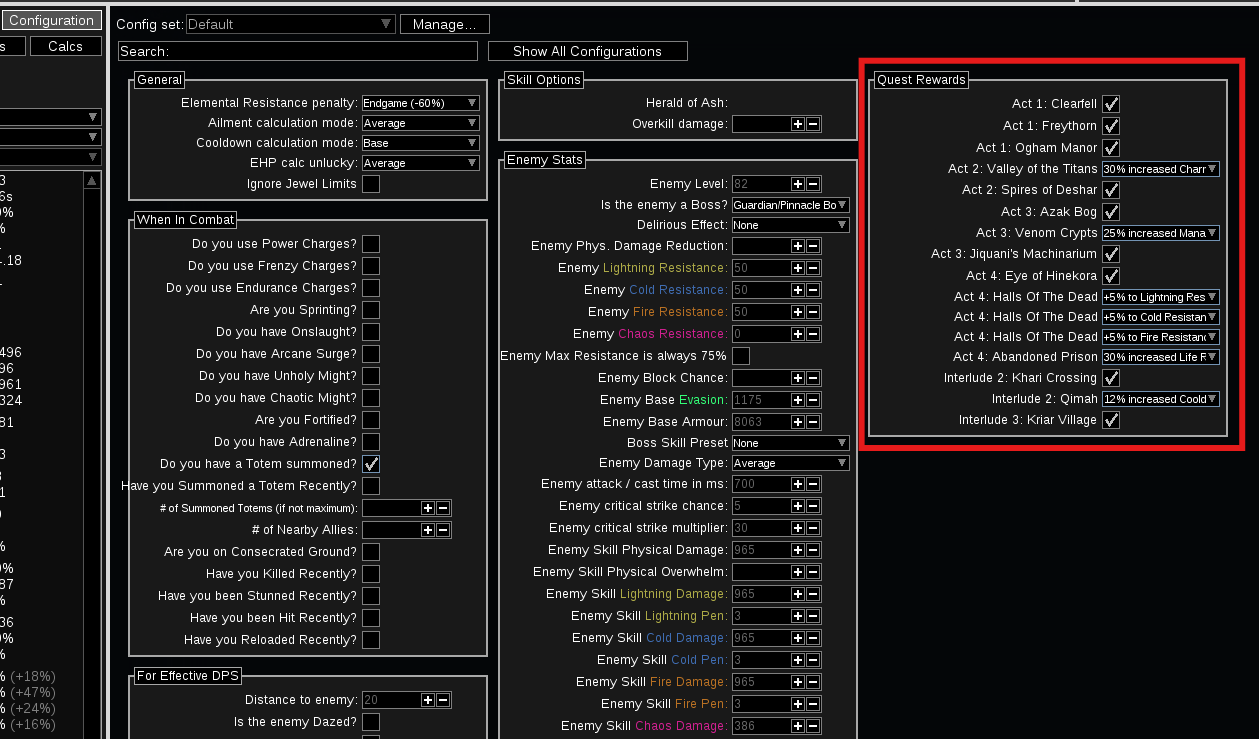Viewport: 1259px width, 739px height.
Task: Expand Is the enemy a Boss dropdown
Action: 790,204
